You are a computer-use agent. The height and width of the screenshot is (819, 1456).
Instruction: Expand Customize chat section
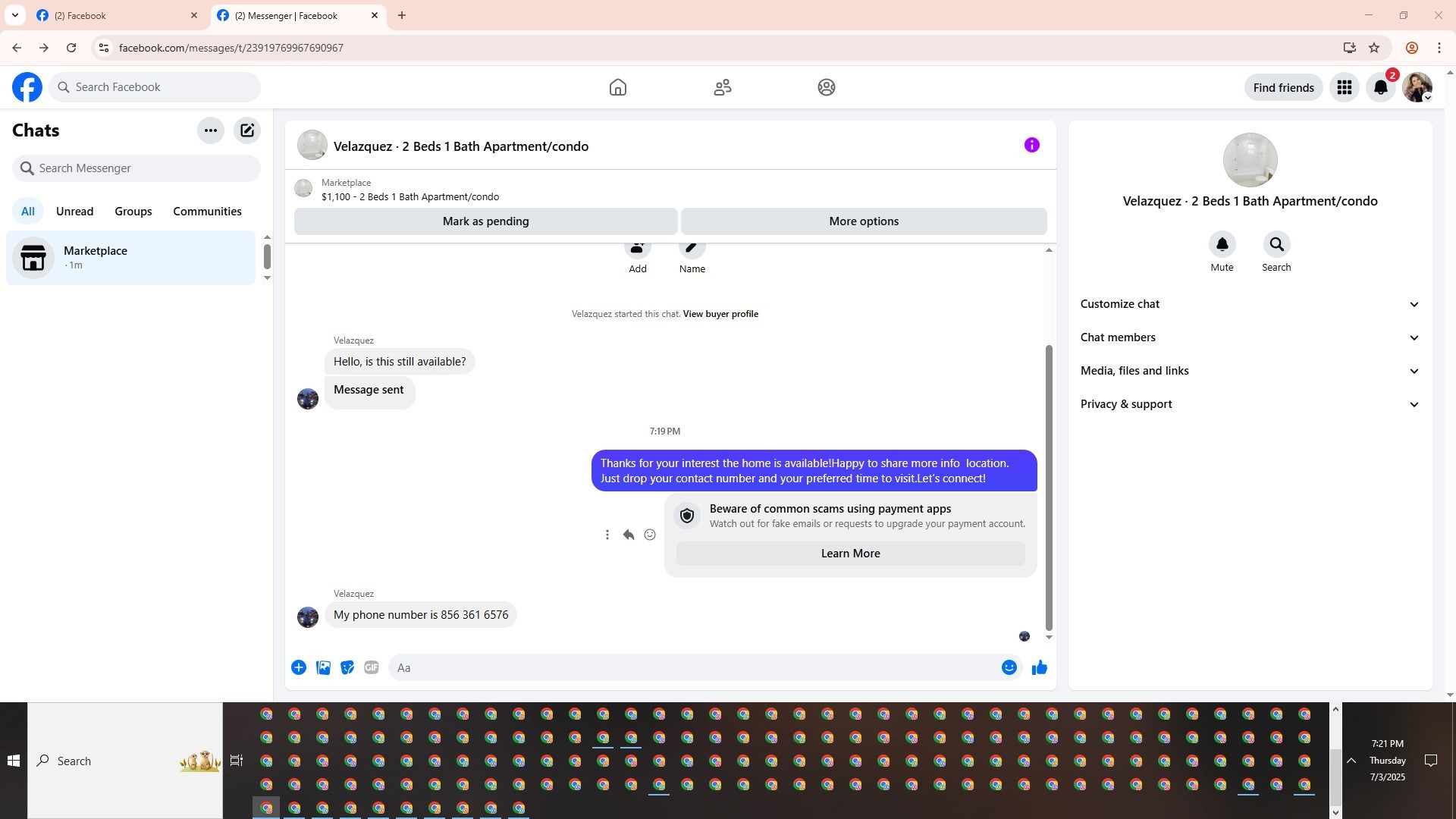coord(1249,304)
